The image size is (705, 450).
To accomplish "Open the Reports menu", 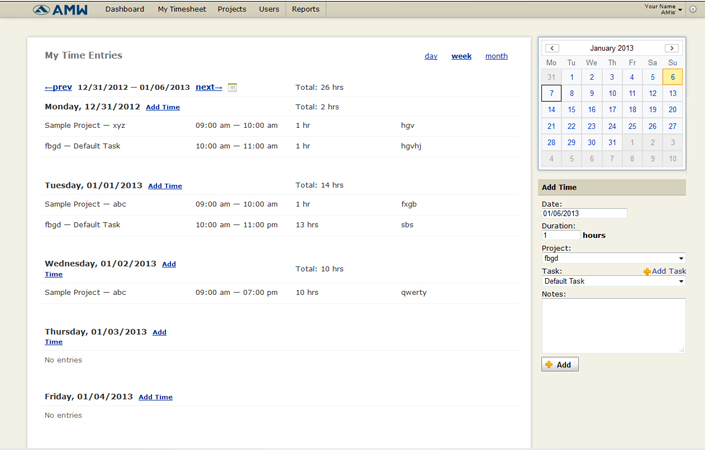I will (305, 9).
